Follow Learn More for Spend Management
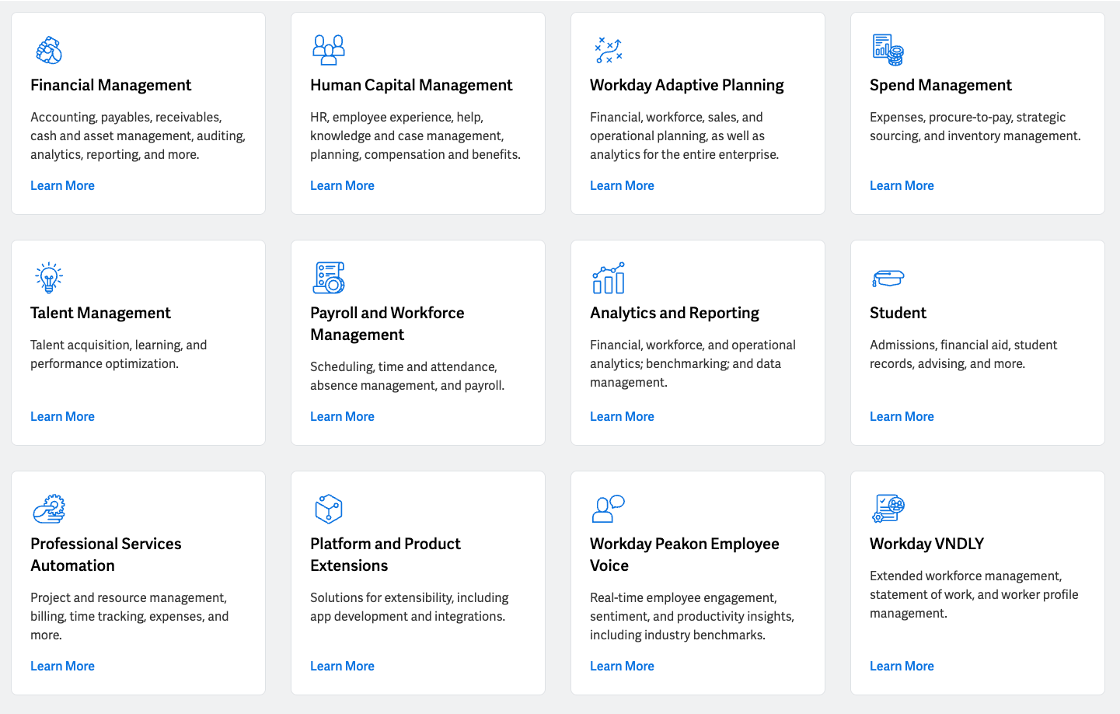1120x714 pixels. click(901, 186)
